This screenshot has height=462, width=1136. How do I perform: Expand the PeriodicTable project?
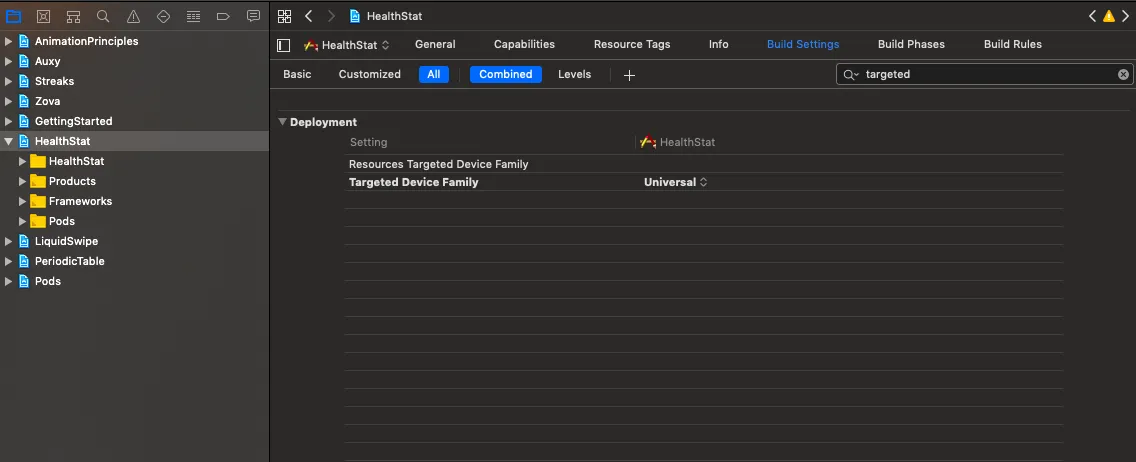coord(9,261)
